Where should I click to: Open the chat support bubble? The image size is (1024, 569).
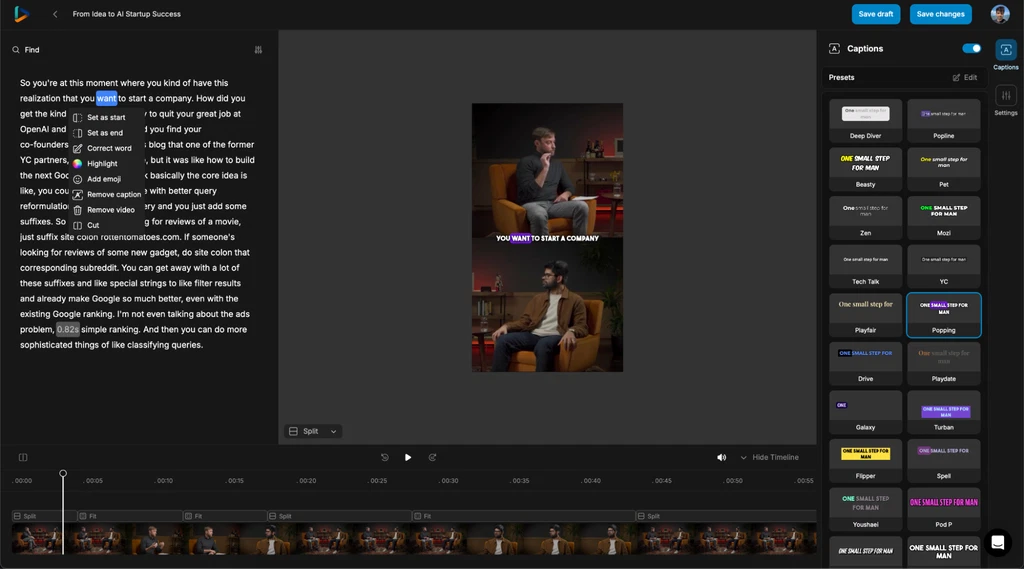pyautogui.click(x=996, y=542)
